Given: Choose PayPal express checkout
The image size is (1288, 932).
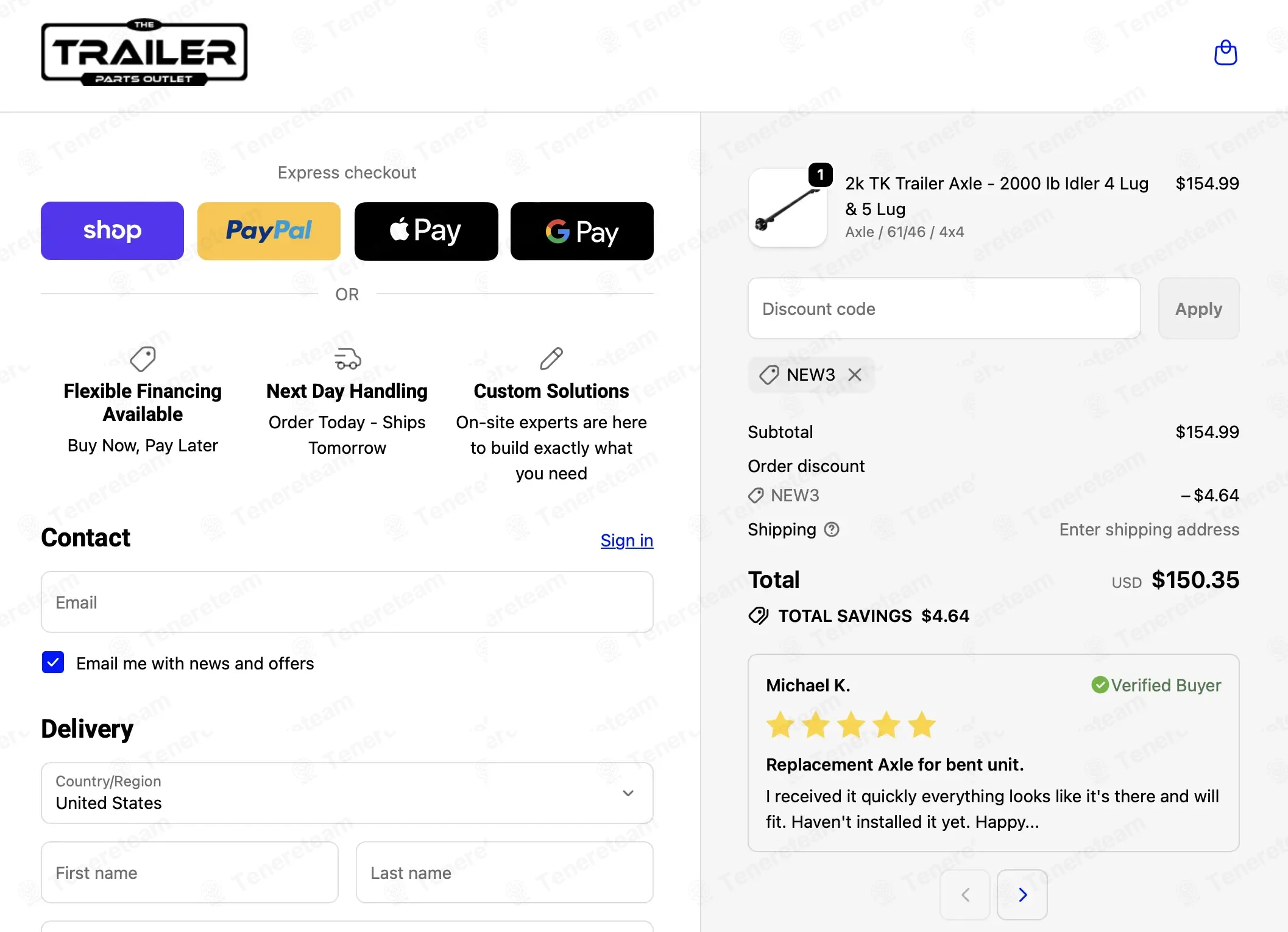Looking at the screenshot, I should pos(269,231).
